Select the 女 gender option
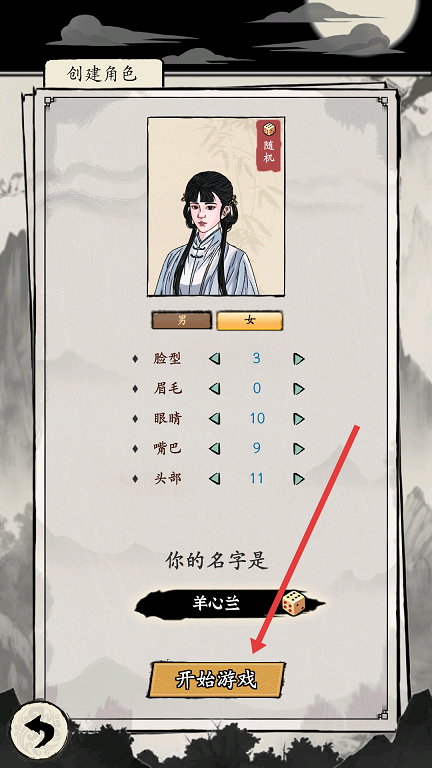432x768 pixels. (250, 320)
